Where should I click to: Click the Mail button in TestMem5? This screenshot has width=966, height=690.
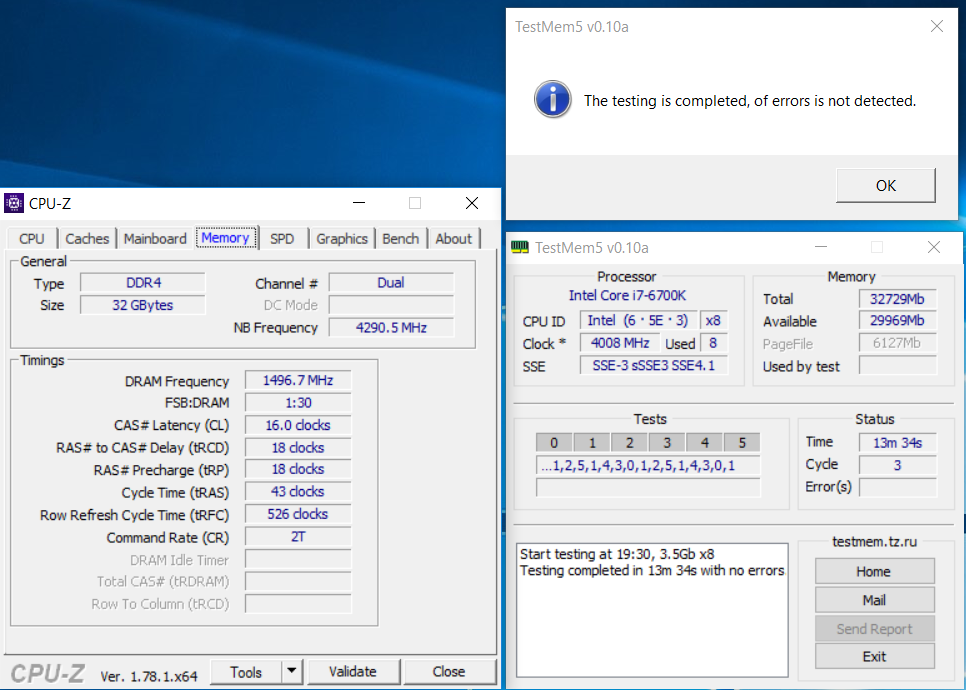(874, 599)
